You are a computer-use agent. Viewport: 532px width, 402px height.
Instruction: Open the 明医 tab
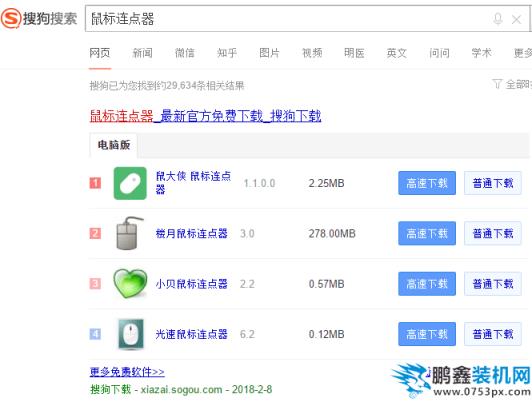click(354, 53)
